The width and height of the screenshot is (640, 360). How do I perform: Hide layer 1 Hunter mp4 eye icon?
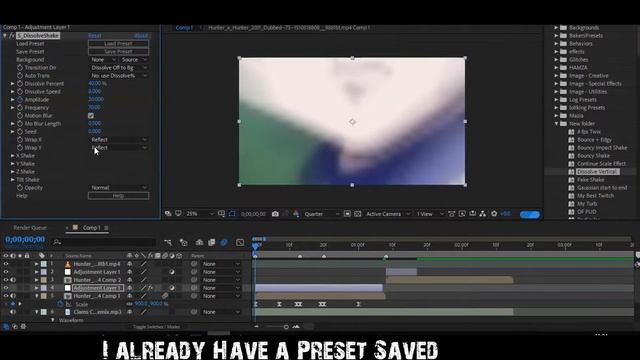[6, 264]
